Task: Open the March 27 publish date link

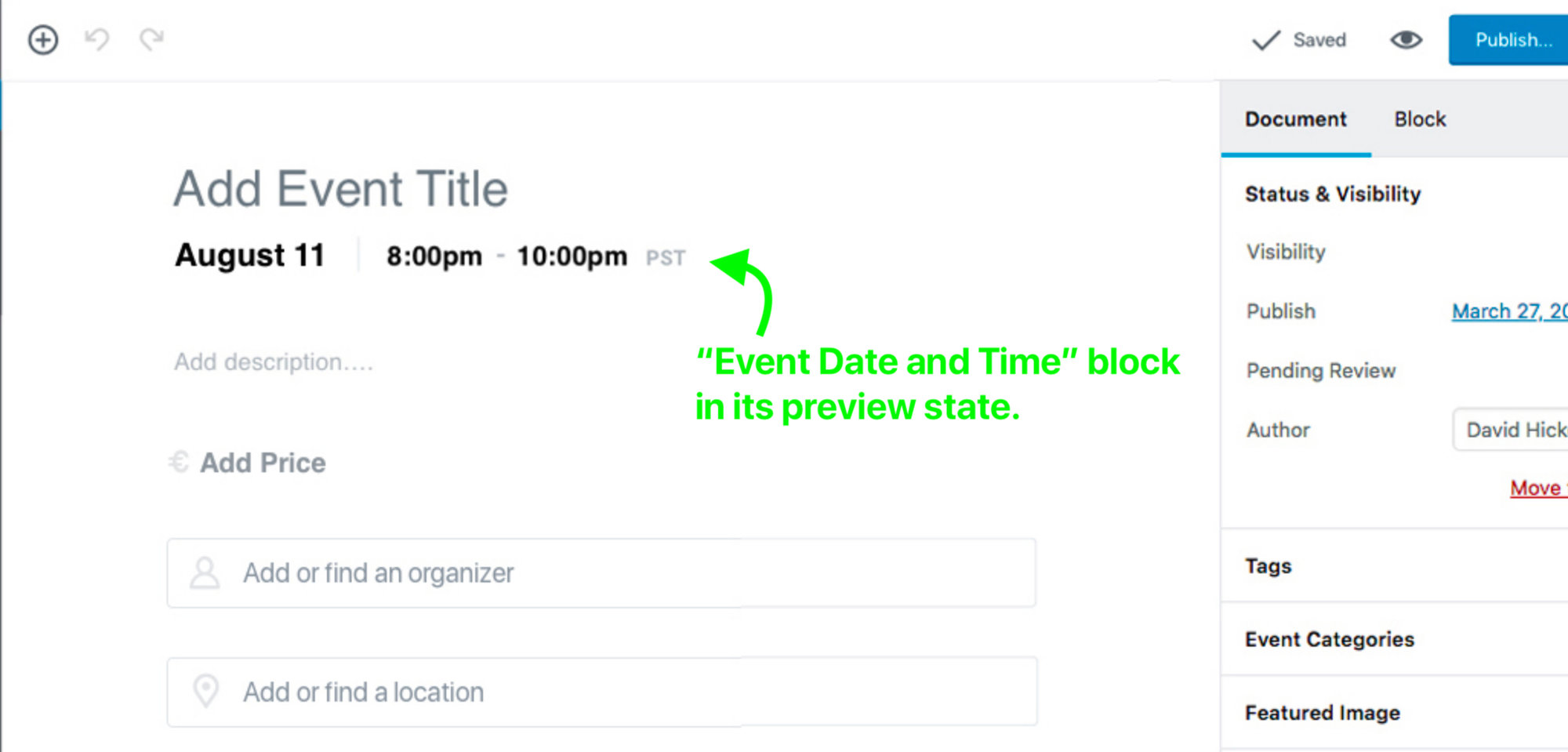Action: point(1508,311)
